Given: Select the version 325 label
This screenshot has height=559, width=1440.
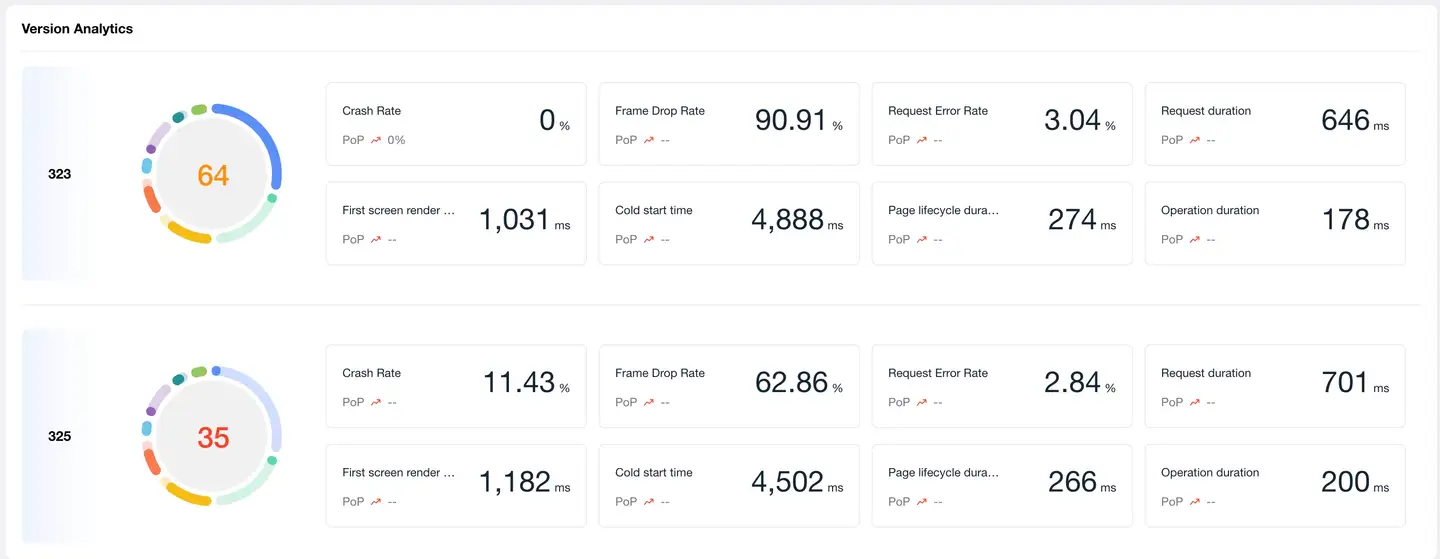Looking at the screenshot, I should click(60, 436).
